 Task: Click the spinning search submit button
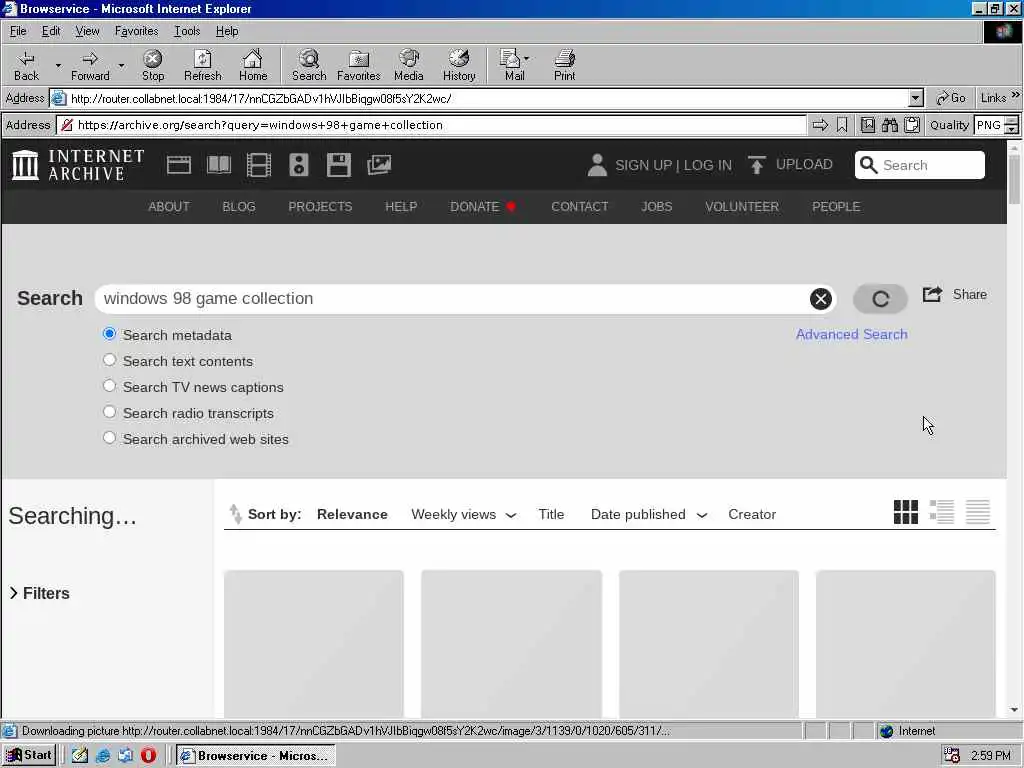click(880, 298)
